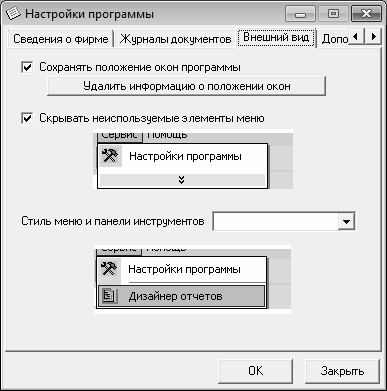Open the Стиль меню dropdown arrow
Image resolution: width=387 pixels, height=391 pixels.
tap(346, 221)
